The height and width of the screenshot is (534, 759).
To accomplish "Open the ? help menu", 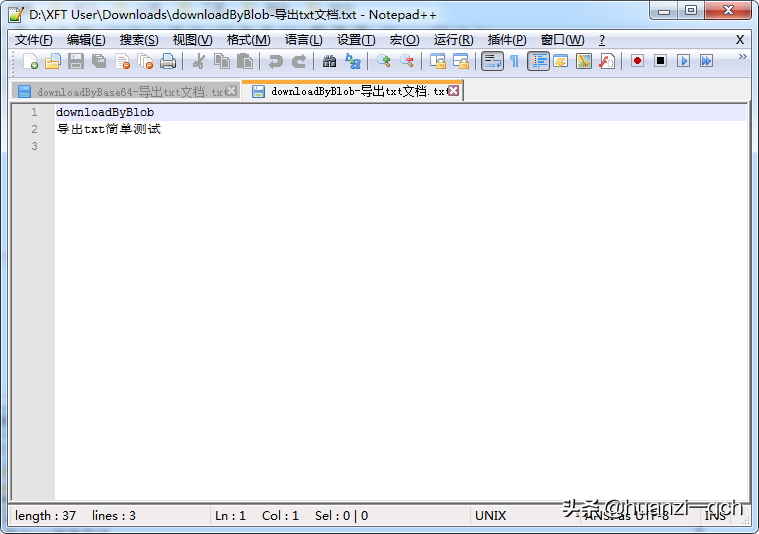I will [x=602, y=40].
